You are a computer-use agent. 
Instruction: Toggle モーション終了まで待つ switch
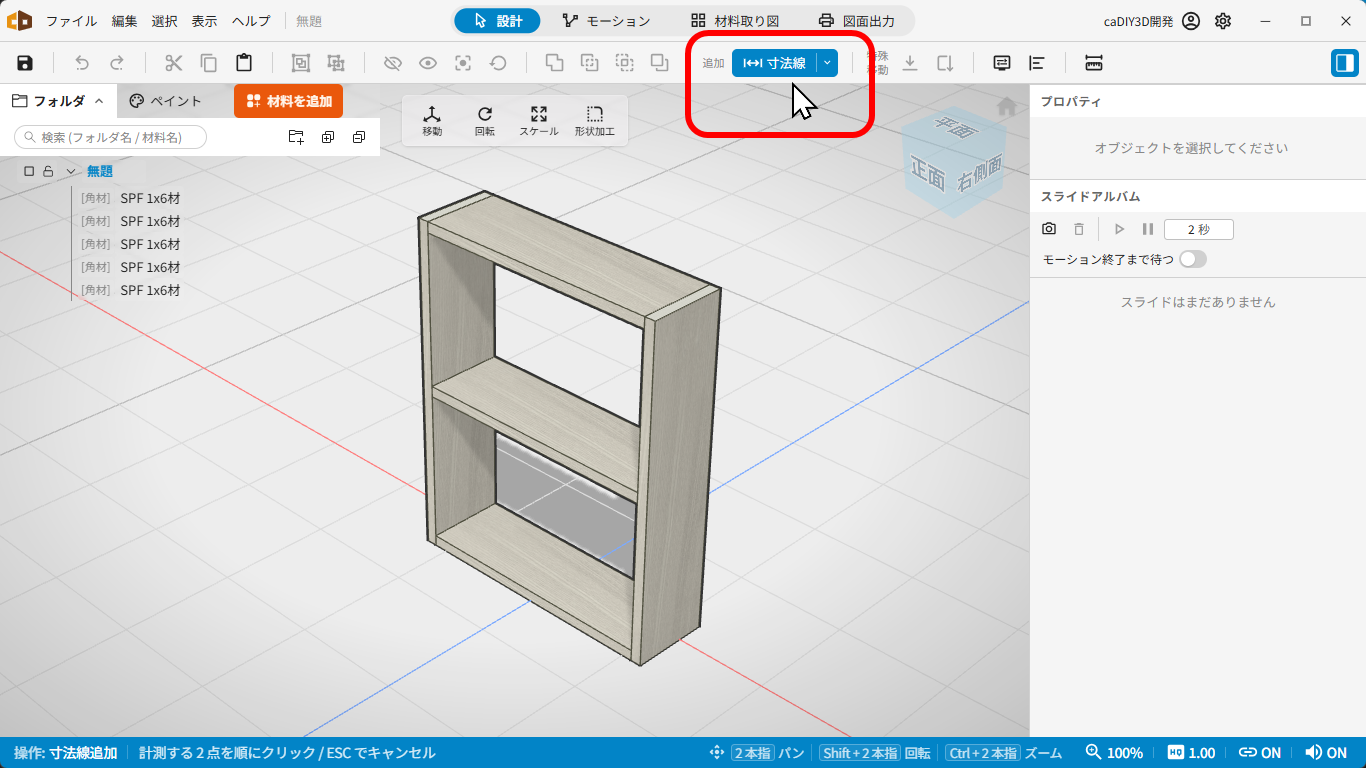pyautogui.click(x=1193, y=259)
